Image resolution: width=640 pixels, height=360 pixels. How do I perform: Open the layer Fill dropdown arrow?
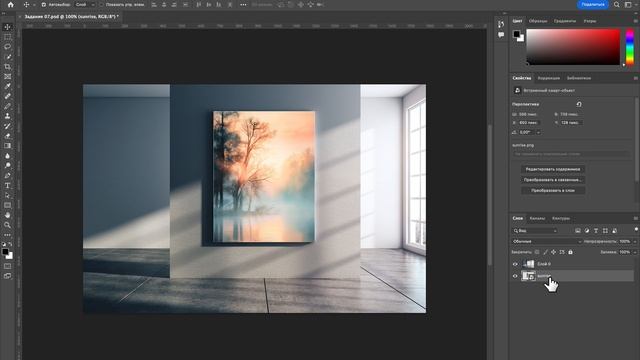[635, 252]
